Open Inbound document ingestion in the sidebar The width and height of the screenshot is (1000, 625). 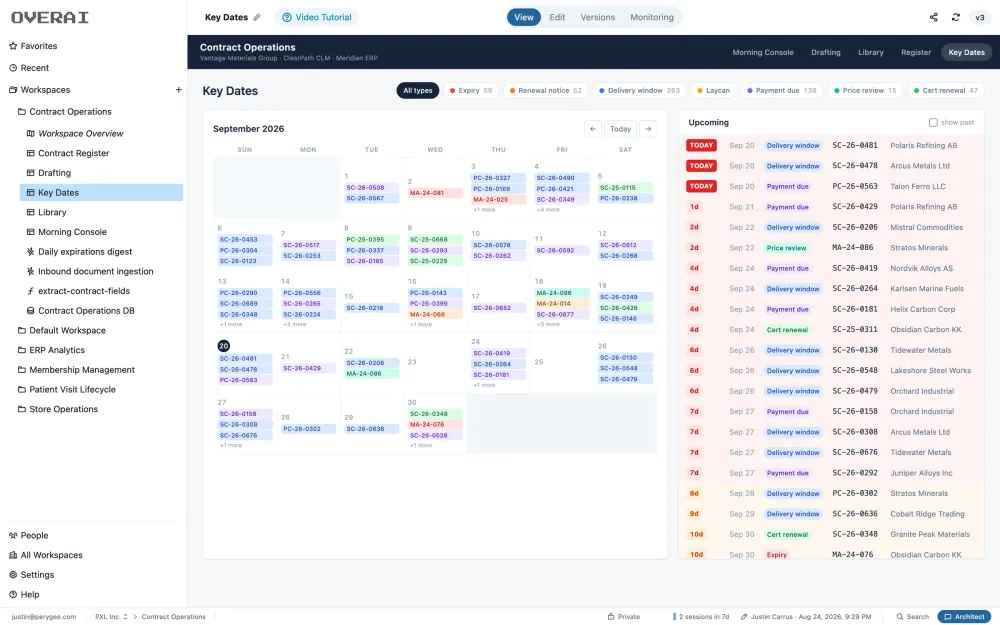coord(96,271)
